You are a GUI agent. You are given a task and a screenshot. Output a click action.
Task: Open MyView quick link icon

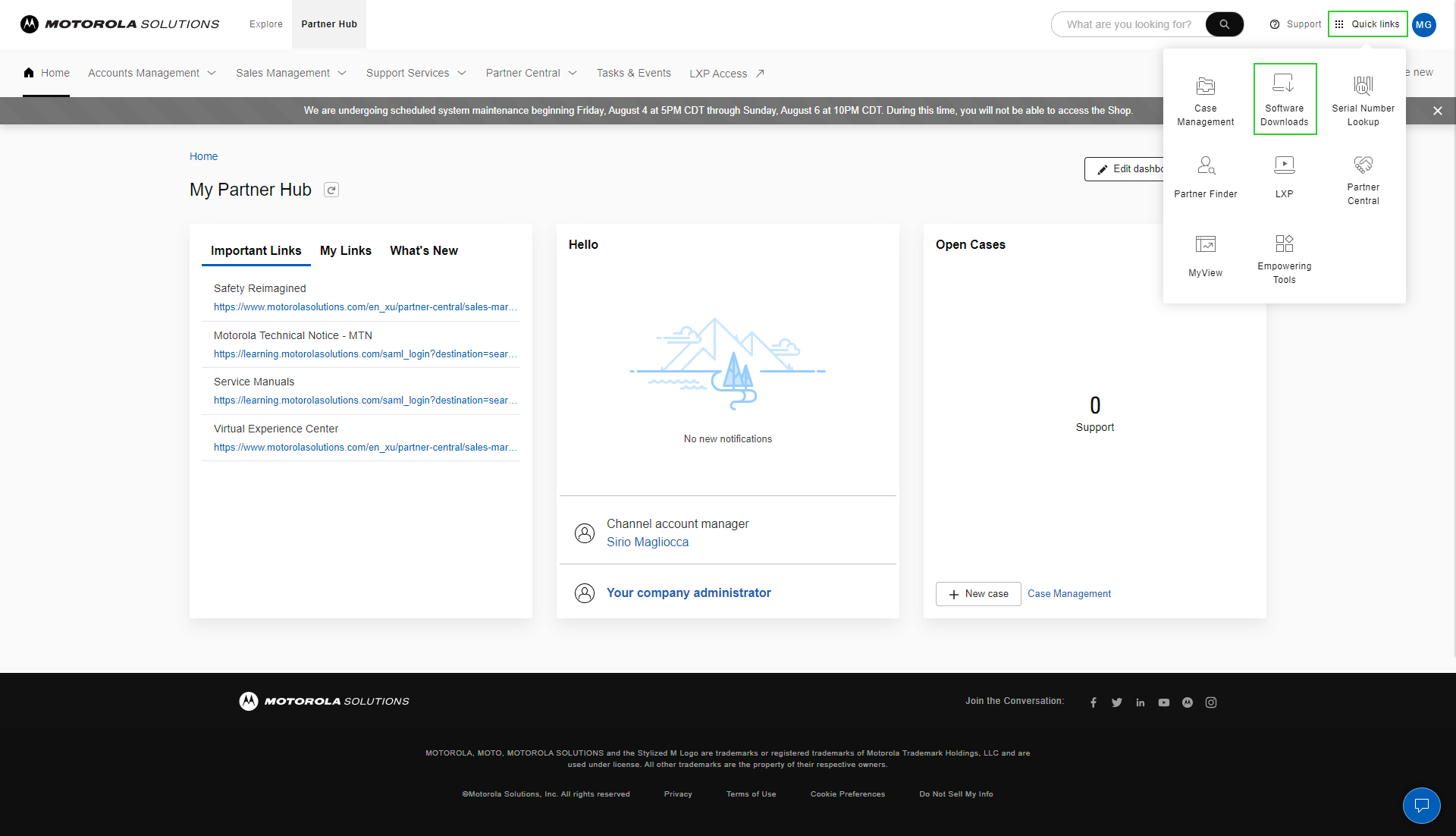1206,244
